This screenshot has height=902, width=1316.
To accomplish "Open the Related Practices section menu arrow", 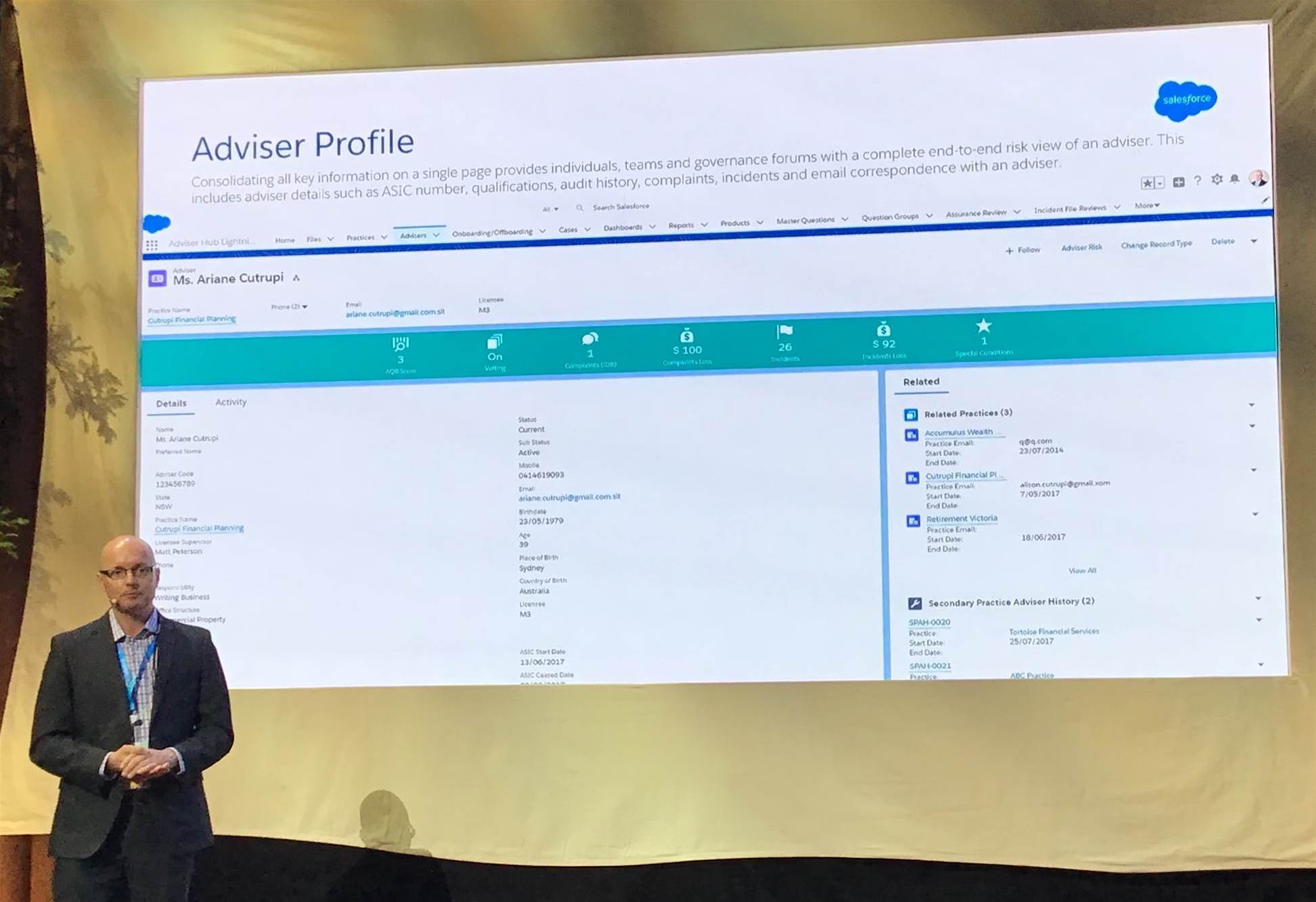I will (1252, 405).
